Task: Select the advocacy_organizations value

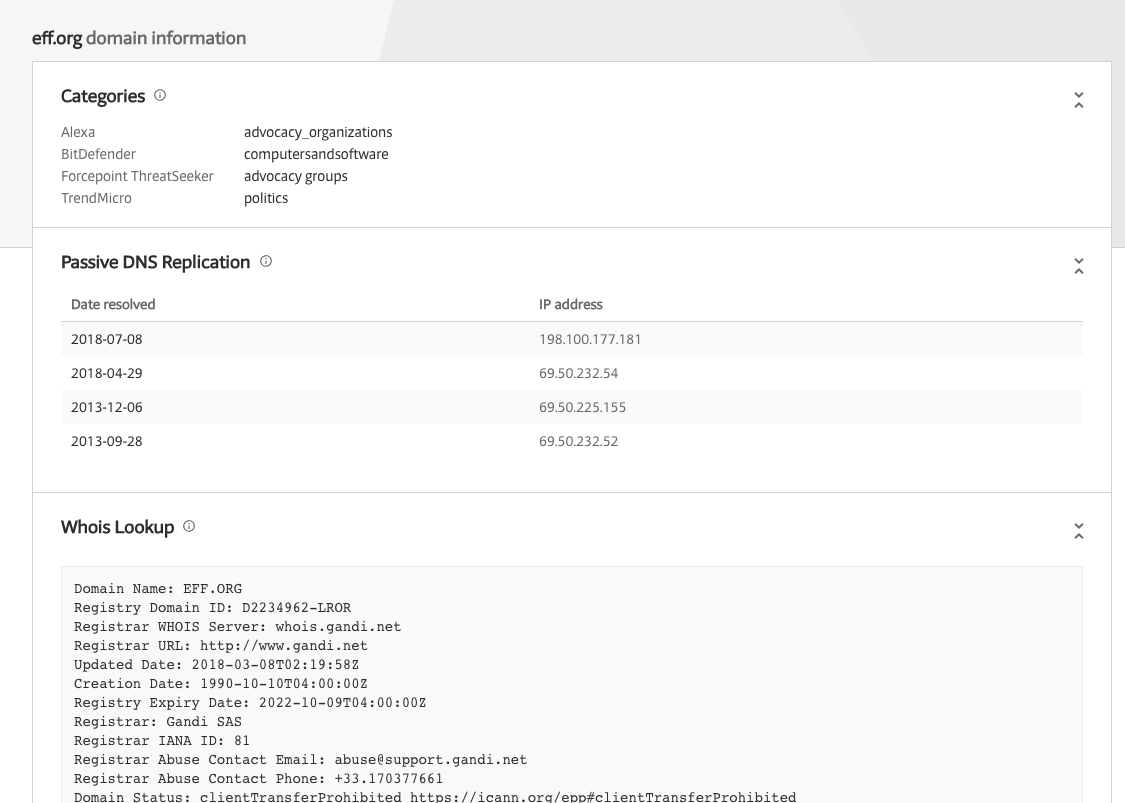Action: pos(318,132)
